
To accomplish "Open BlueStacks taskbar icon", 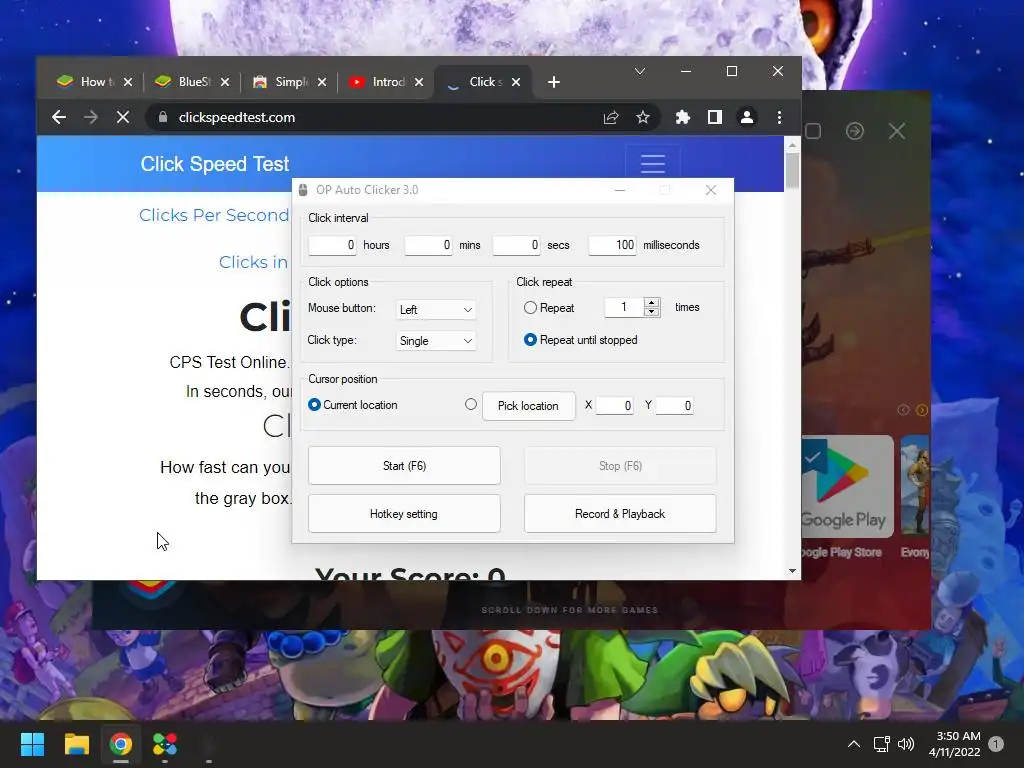I will pos(165,744).
